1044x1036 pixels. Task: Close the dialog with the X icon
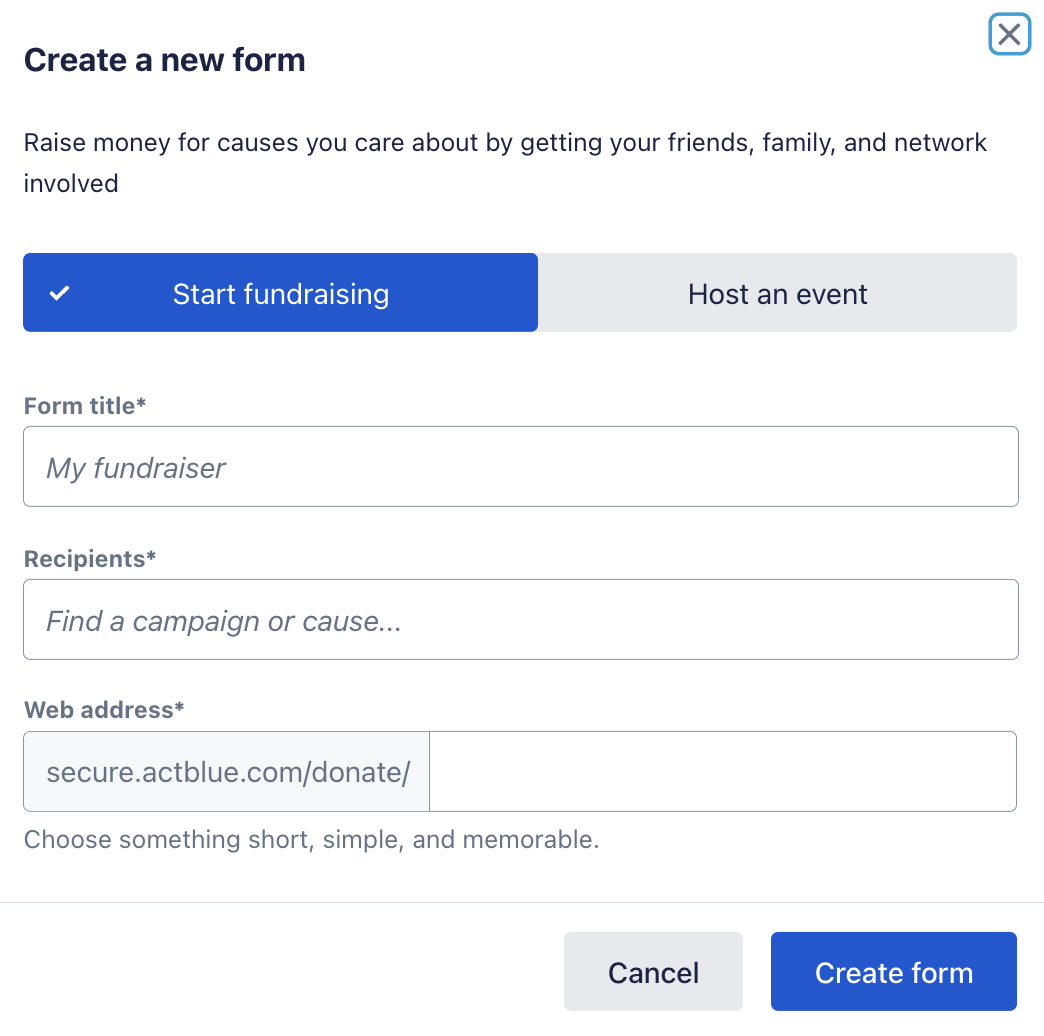(1009, 36)
